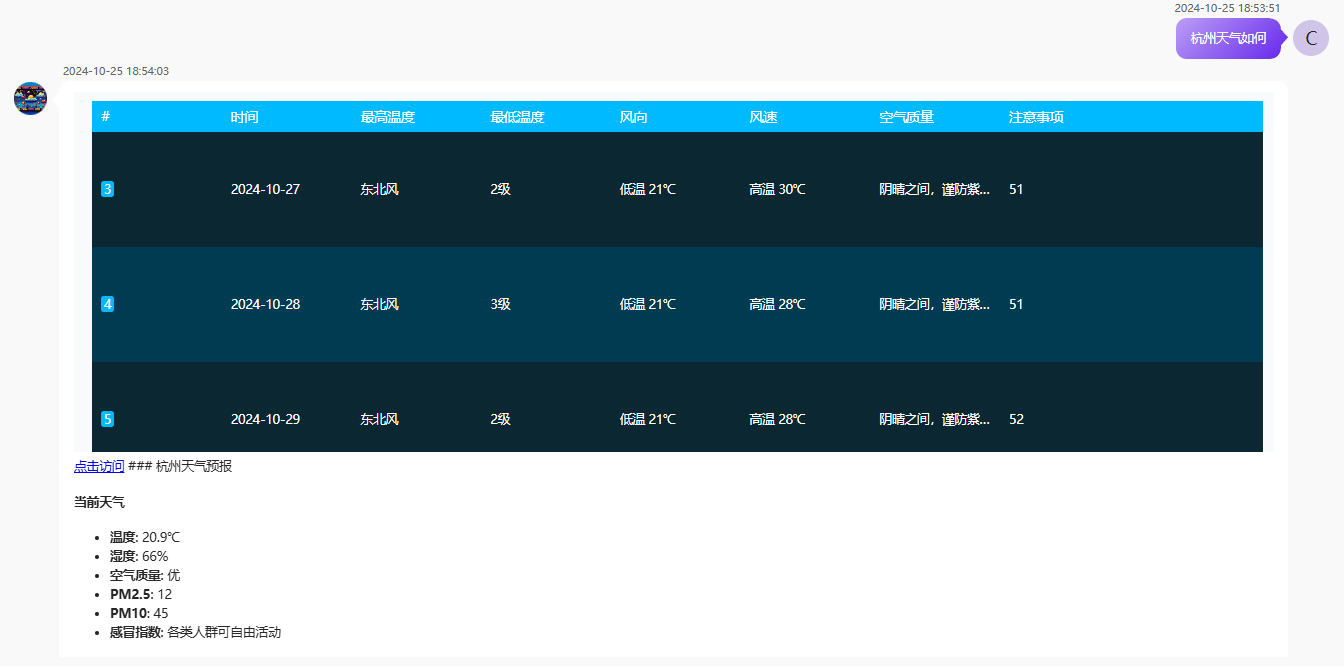Click truncated 阴晴之间 text in the 2024-10-27 row
The width and height of the screenshot is (1344, 666).
(x=934, y=189)
